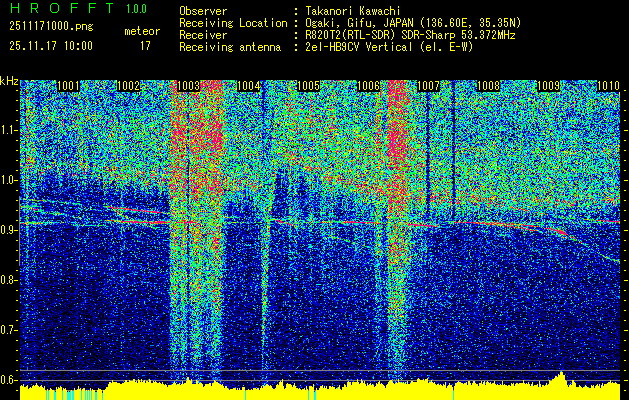Click the Receiver field label
Screen dimensions: 629x400
(x=203, y=35)
